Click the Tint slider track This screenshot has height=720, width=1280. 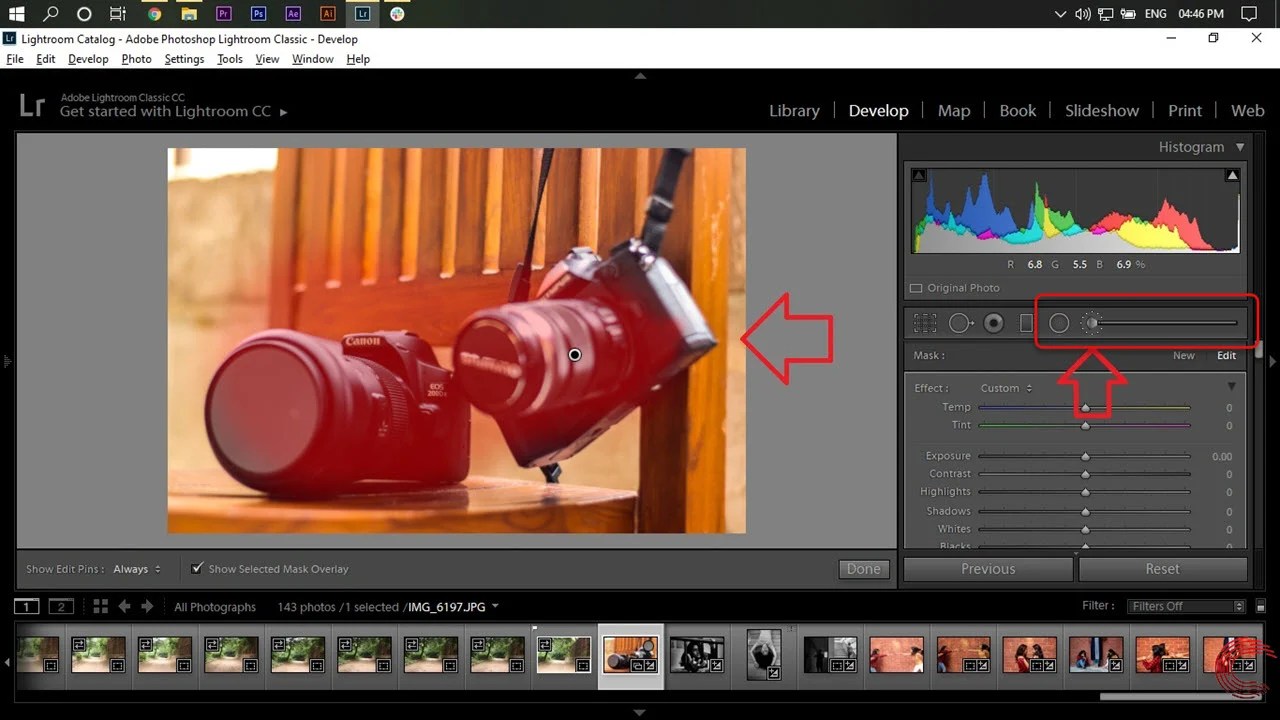tap(1084, 426)
